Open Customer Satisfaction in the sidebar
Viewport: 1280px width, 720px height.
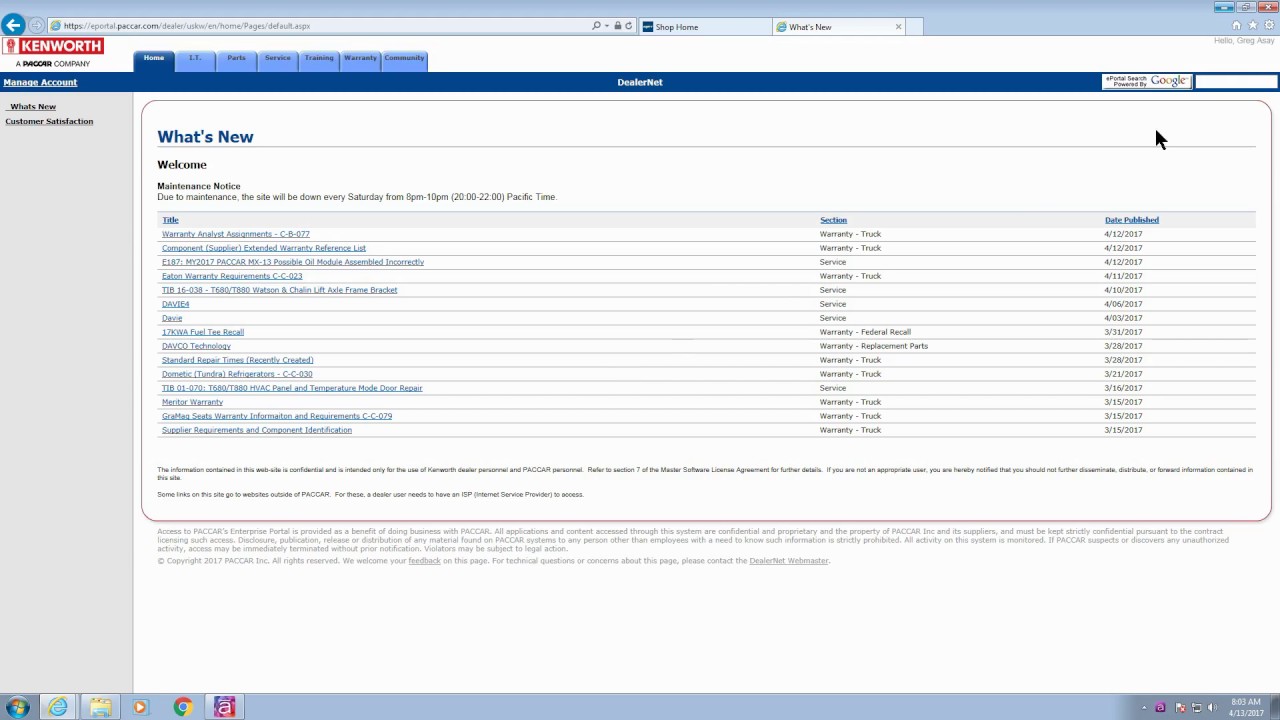point(49,121)
